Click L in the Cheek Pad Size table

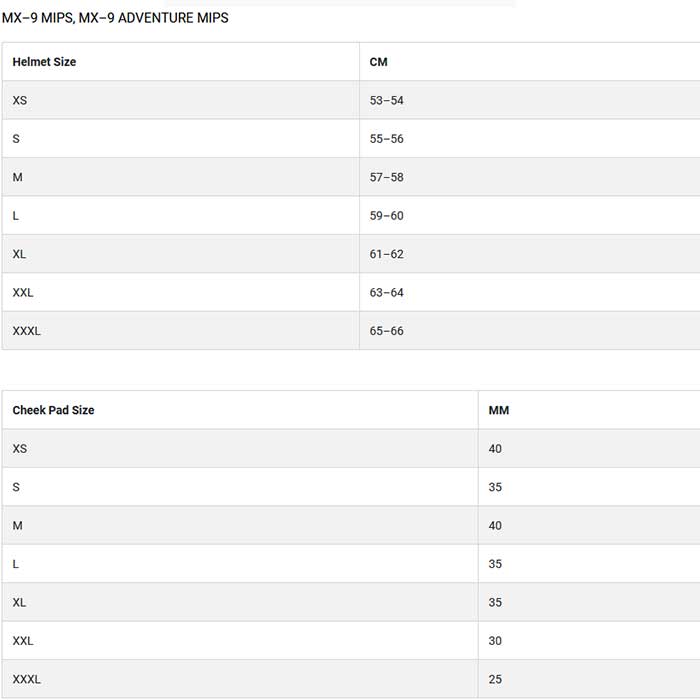(16, 564)
